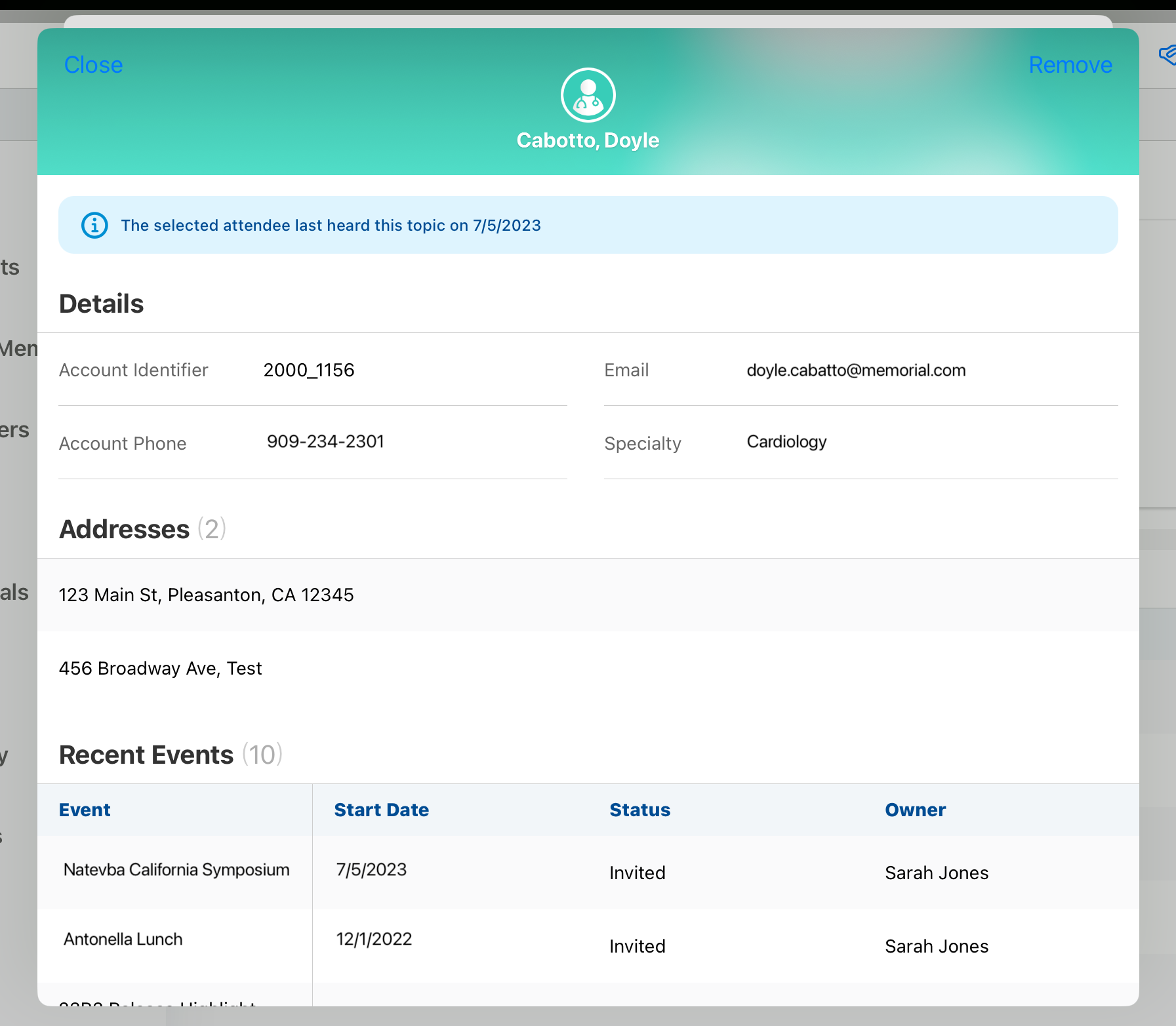This screenshot has width=1176, height=1026.
Task: Tap the 909-234-2301 phone number
Action: click(325, 442)
